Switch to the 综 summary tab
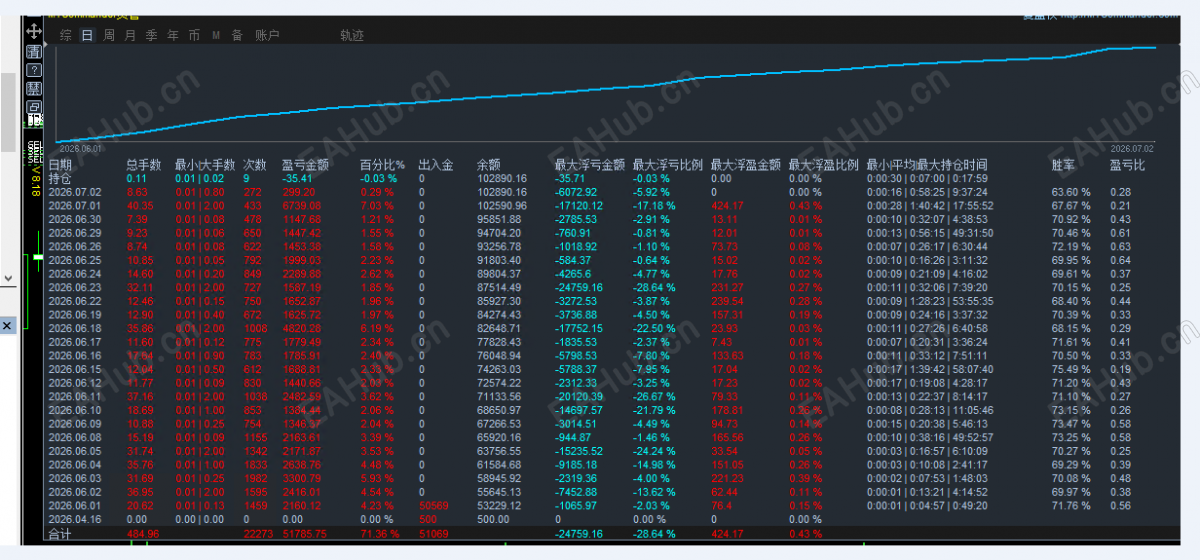Screen dimensions: 1200x560 (x=65, y=35)
